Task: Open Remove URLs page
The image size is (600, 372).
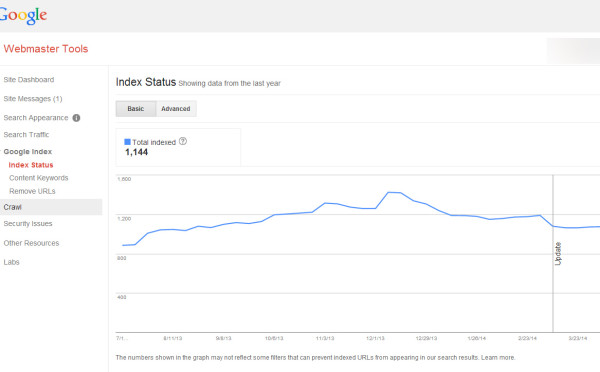Action: coord(32,191)
